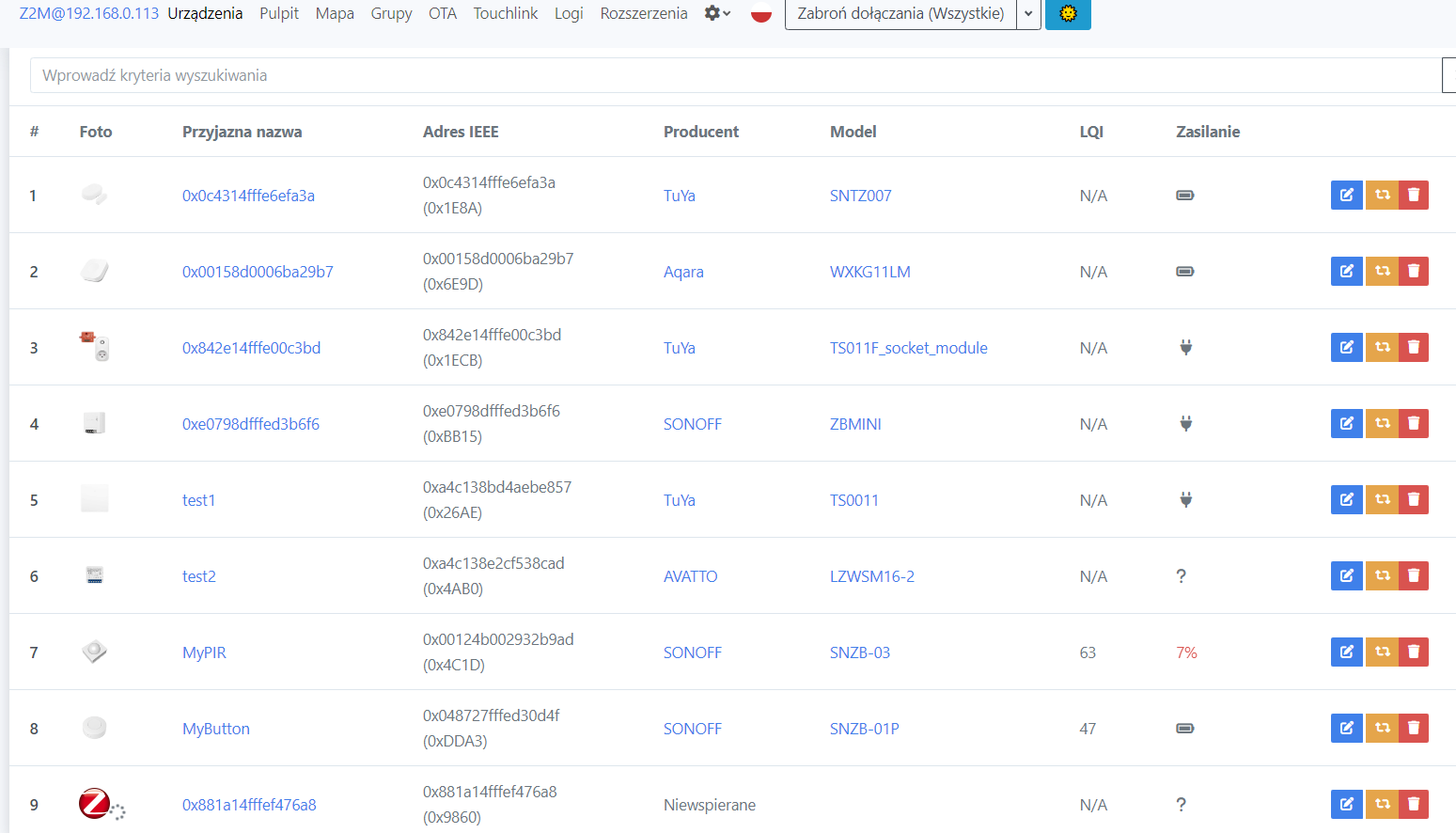
Task: Open the AVATTO producer link
Action: tap(691, 576)
